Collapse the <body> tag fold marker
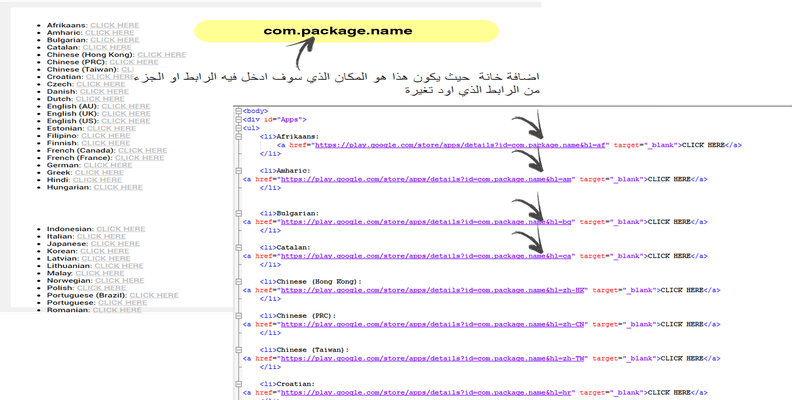 pos(238,111)
